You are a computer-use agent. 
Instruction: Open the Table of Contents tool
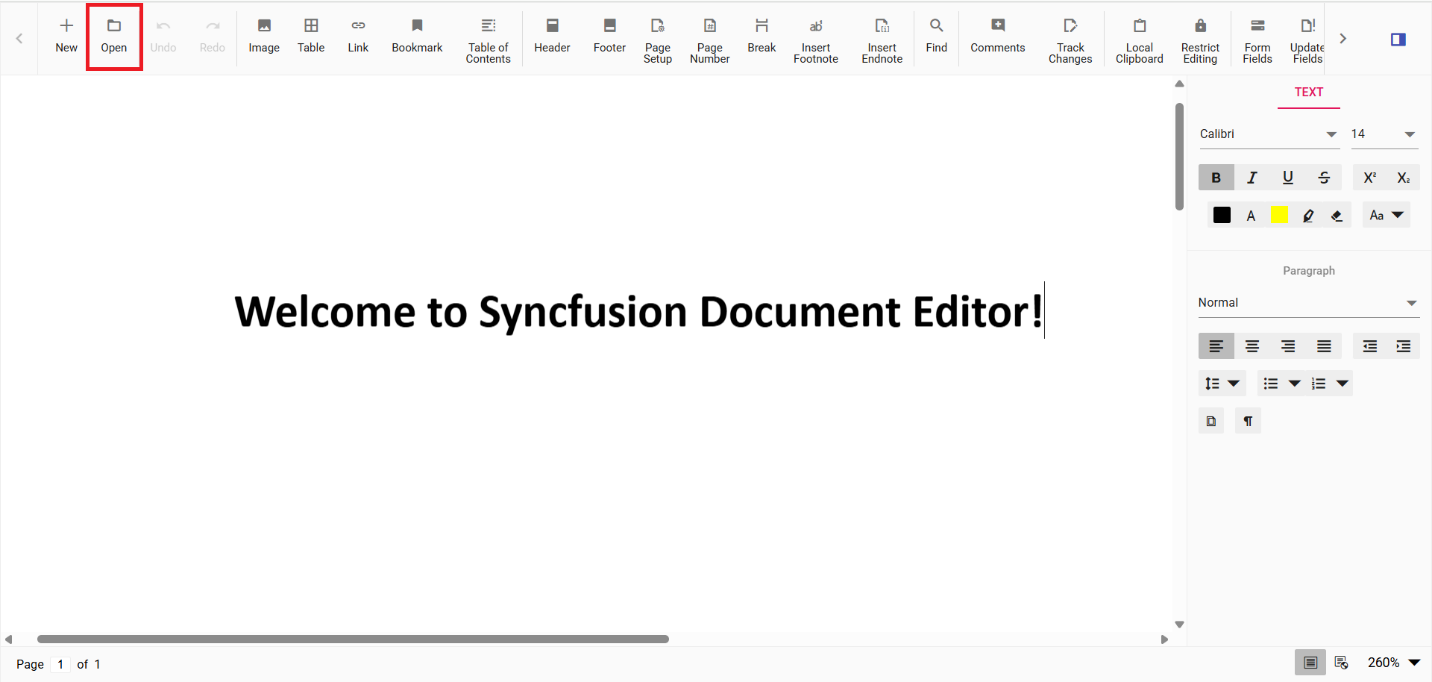tap(488, 38)
